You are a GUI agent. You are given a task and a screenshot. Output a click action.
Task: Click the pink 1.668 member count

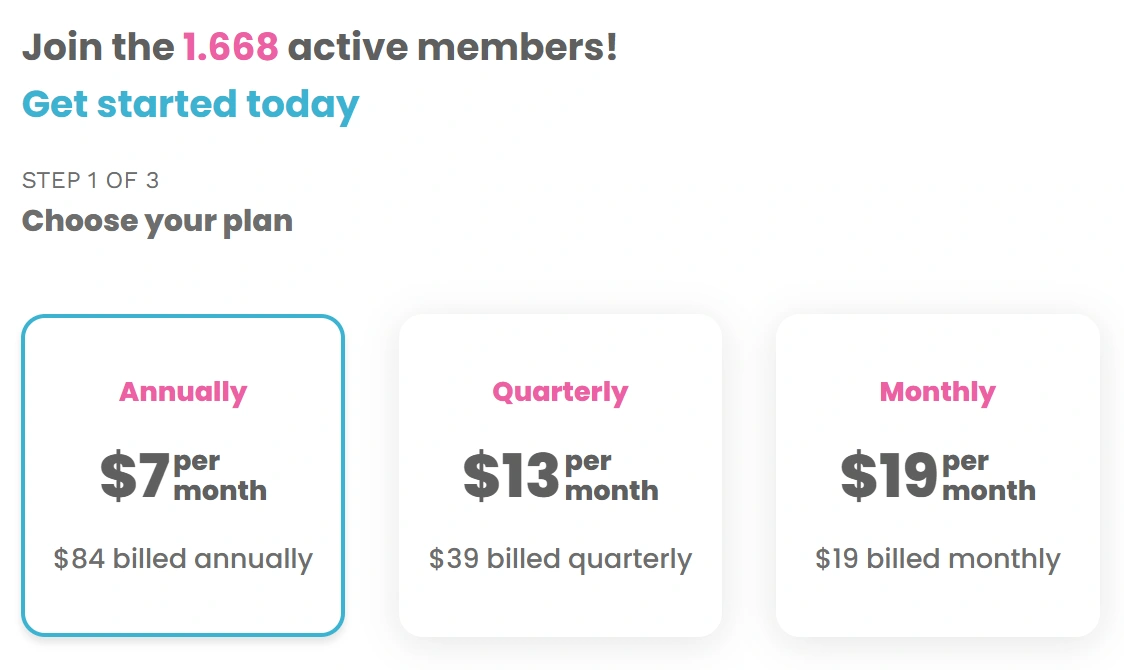pos(230,47)
